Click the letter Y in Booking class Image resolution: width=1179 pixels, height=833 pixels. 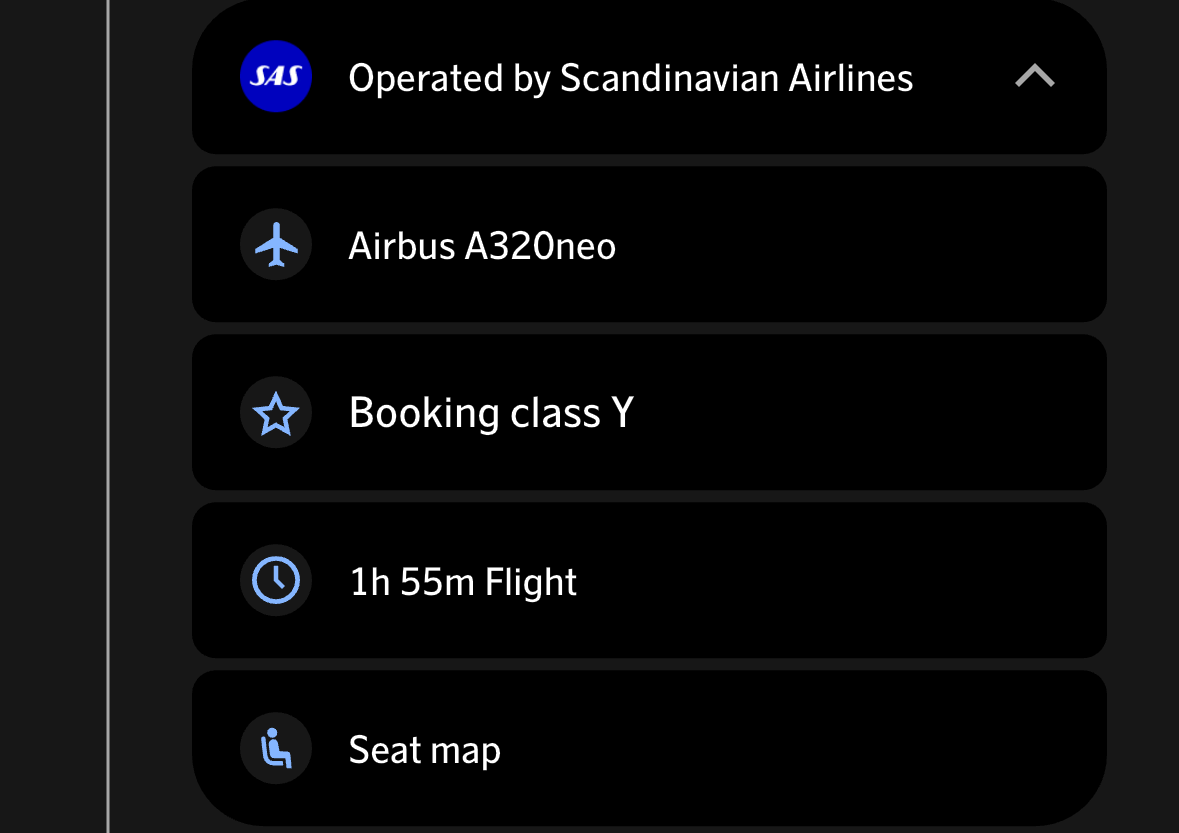pyautogui.click(x=622, y=413)
